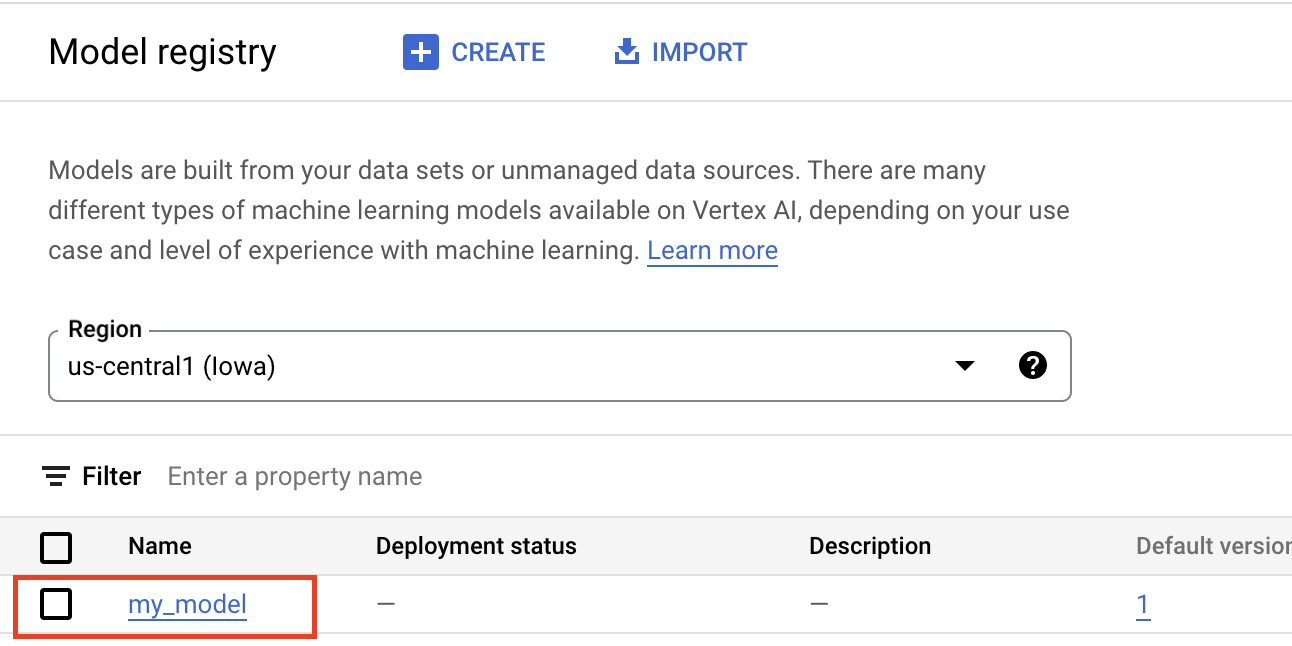Check the select-all checkbox in table header
The width and height of the screenshot is (1292, 646).
(56, 547)
